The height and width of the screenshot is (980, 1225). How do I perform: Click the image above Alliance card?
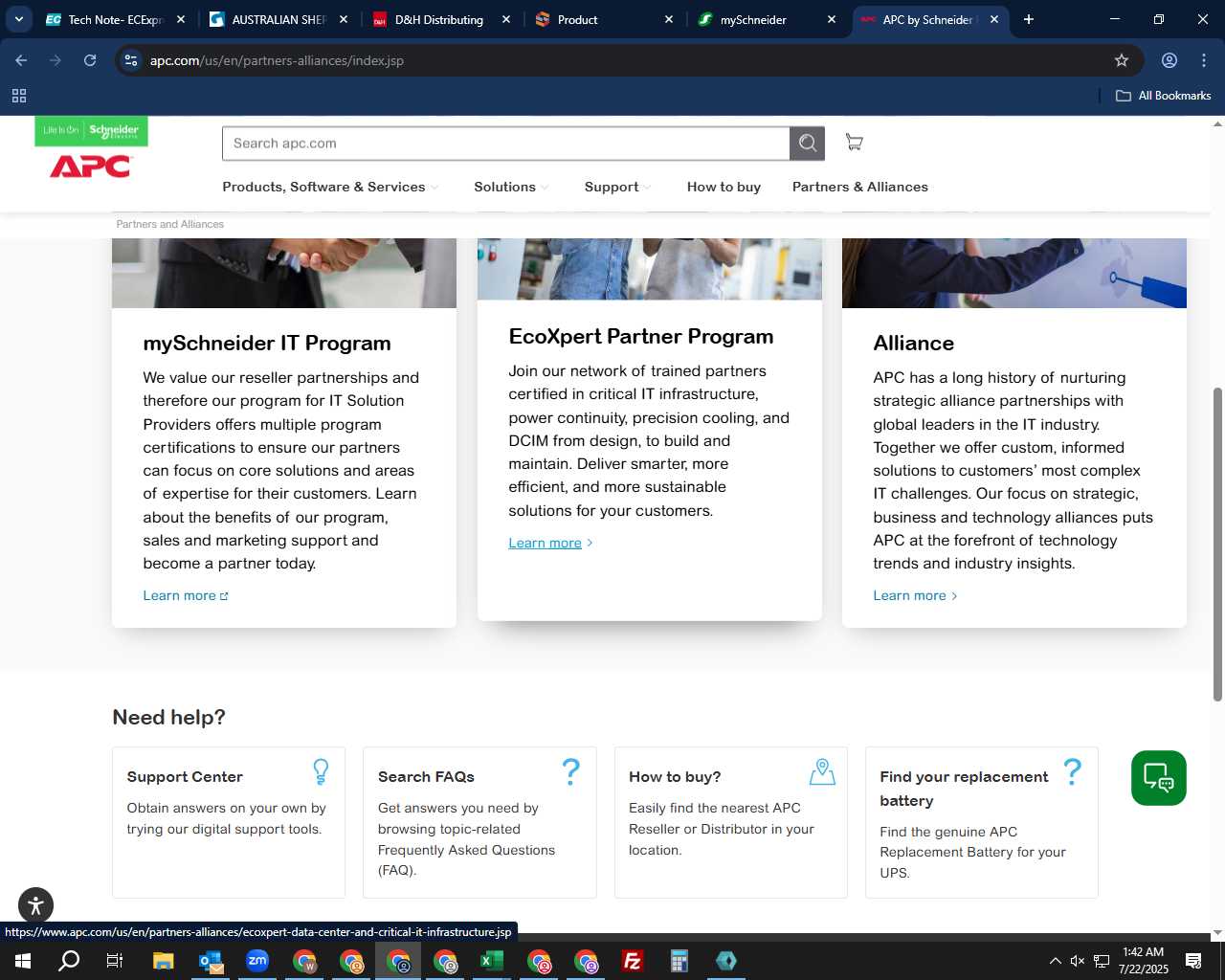pos(1014,273)
